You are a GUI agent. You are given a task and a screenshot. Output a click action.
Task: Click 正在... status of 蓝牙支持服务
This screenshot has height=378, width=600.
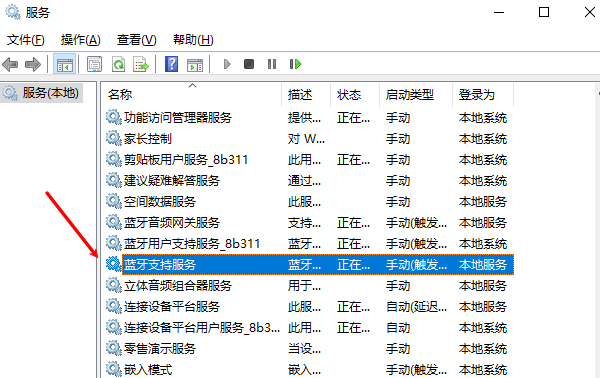tap(353, 265)
